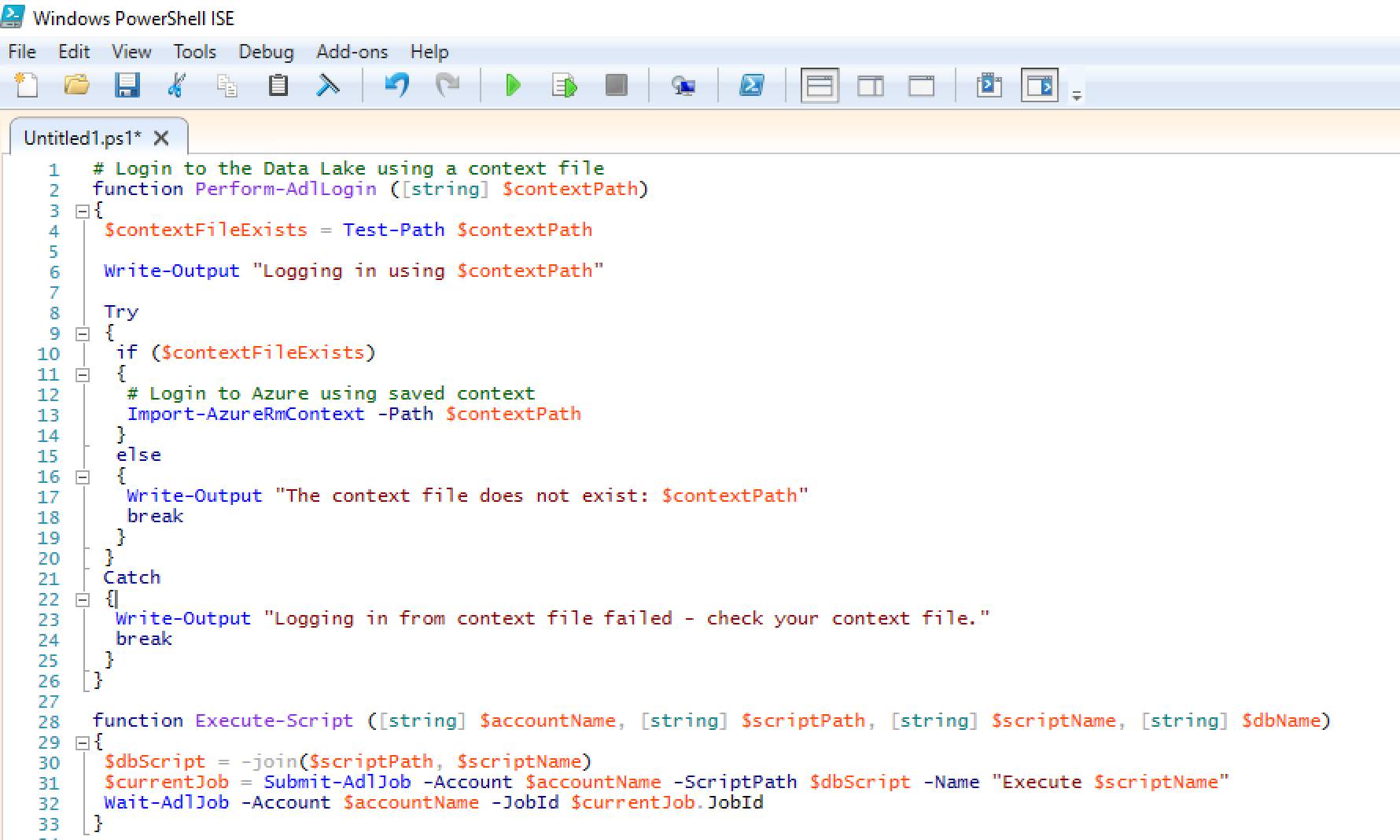Collapse the Perform-AdlLogin function body at line 3

click(x=82, y=211)
